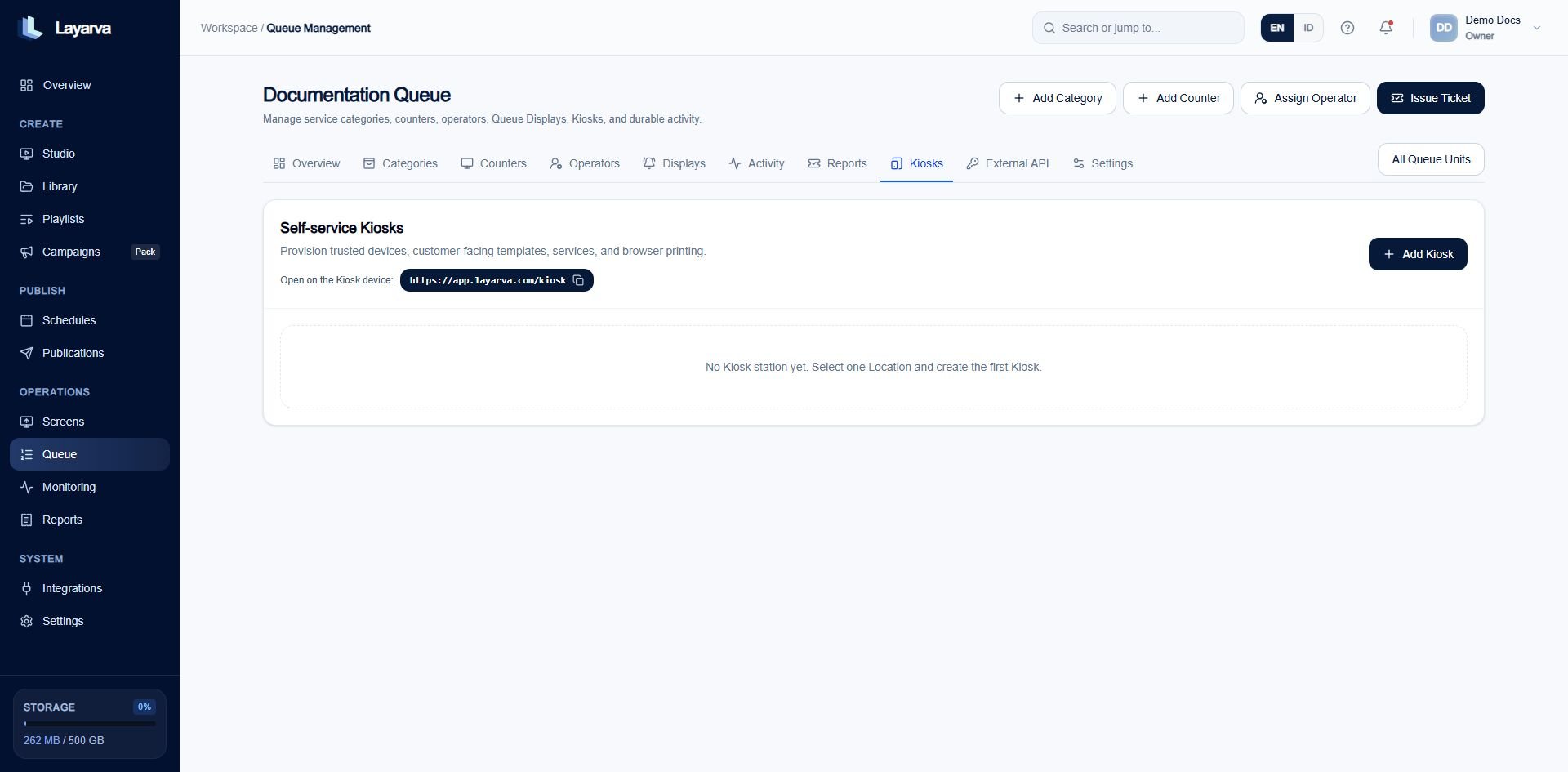Screen dimensions: 1568x772
Task: Click the Layarva logo
Action: pos(65,28)
